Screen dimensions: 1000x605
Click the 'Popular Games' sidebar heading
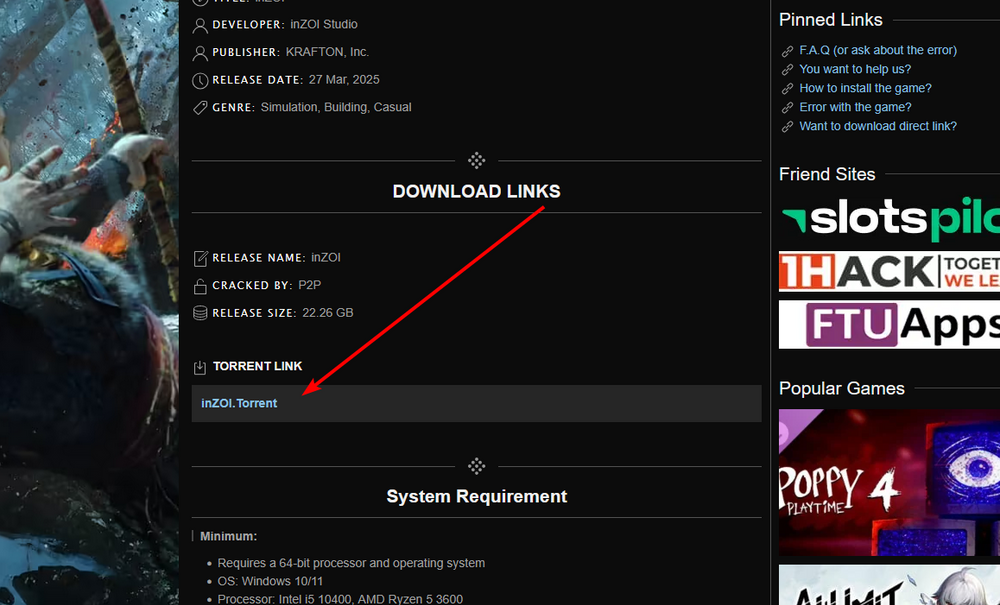[x=842, y=388]
